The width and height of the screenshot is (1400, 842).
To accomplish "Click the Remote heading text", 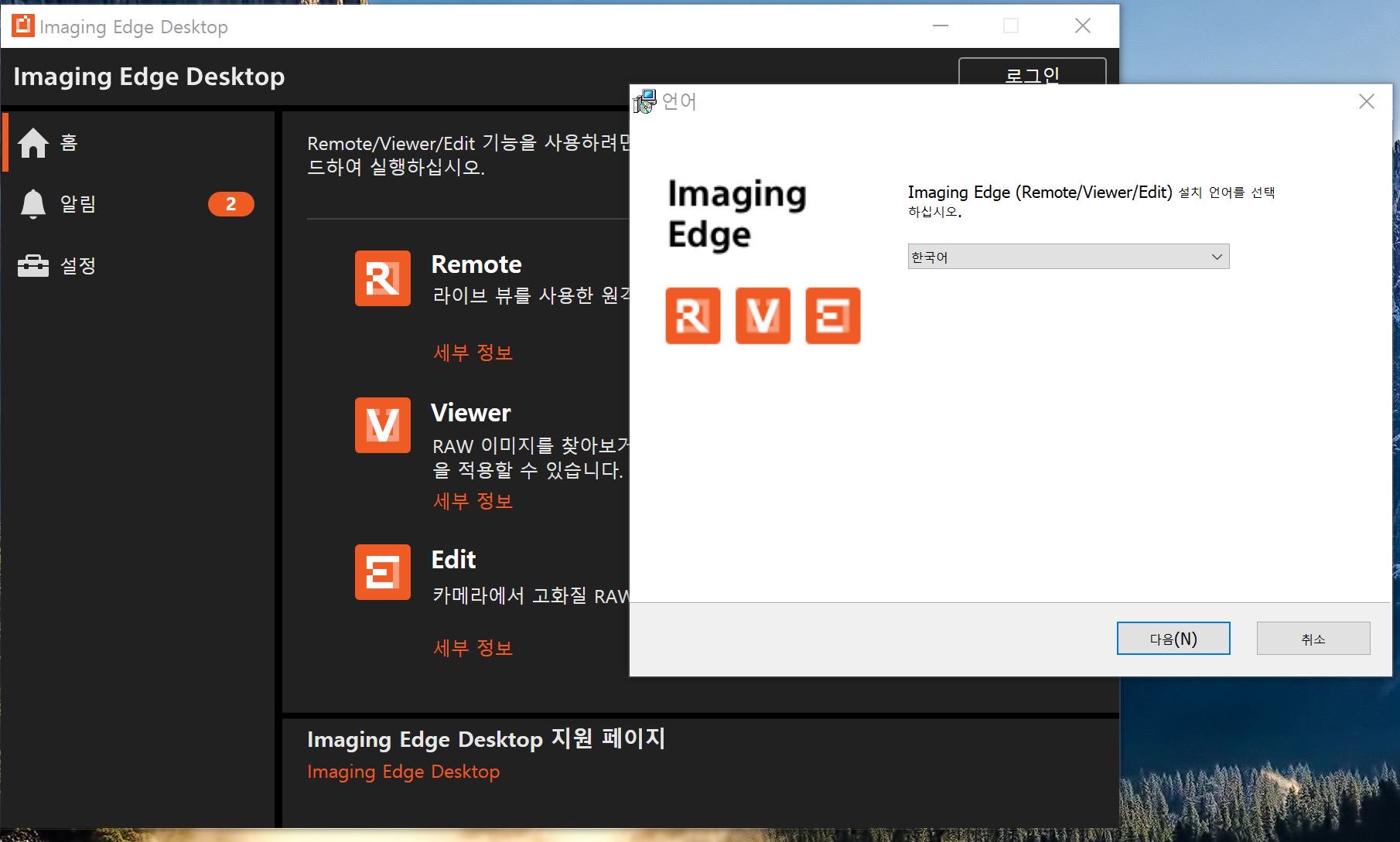I will [476, 264].
